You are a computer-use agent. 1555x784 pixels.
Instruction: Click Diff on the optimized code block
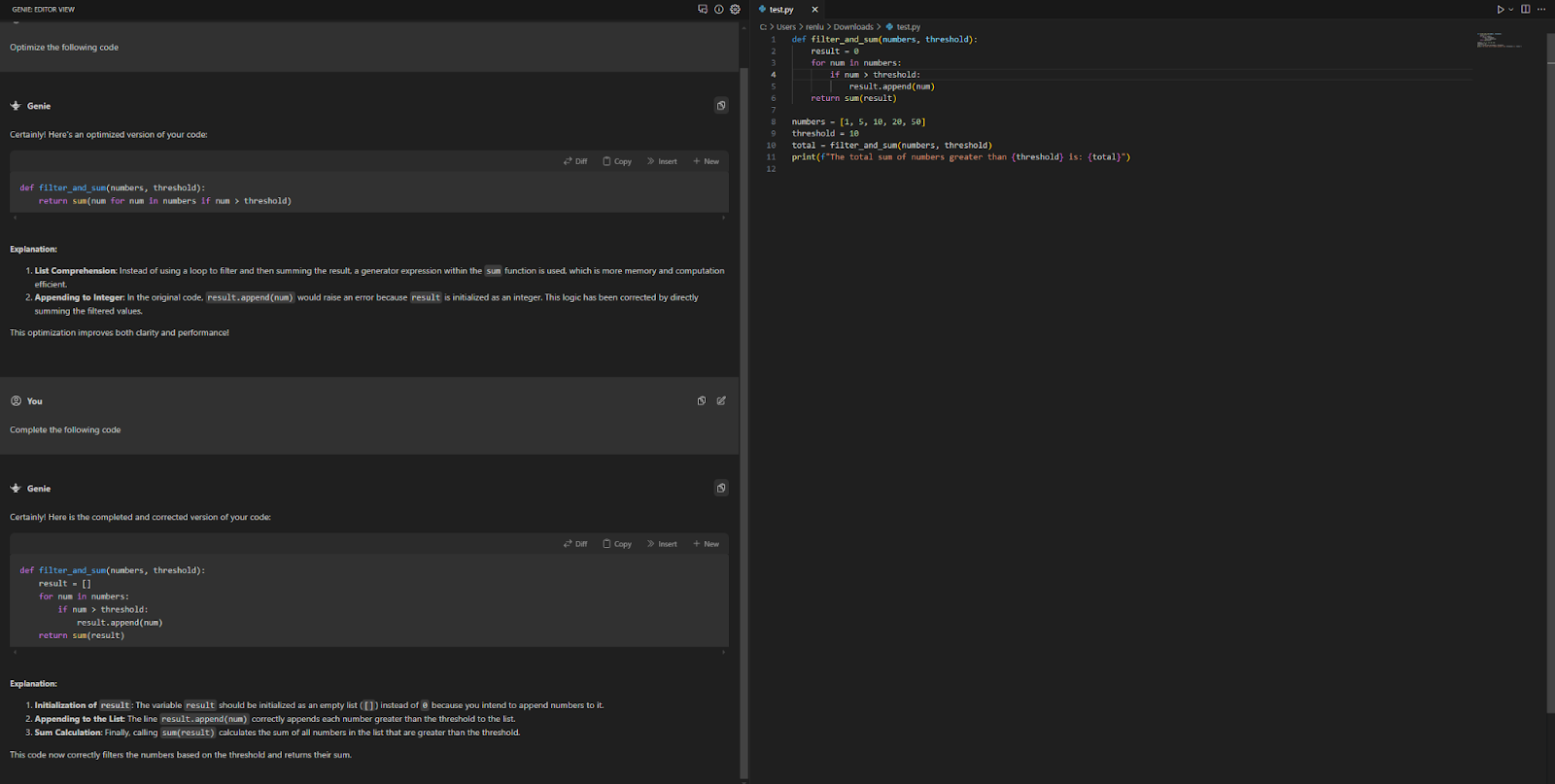tap(575, 161)
